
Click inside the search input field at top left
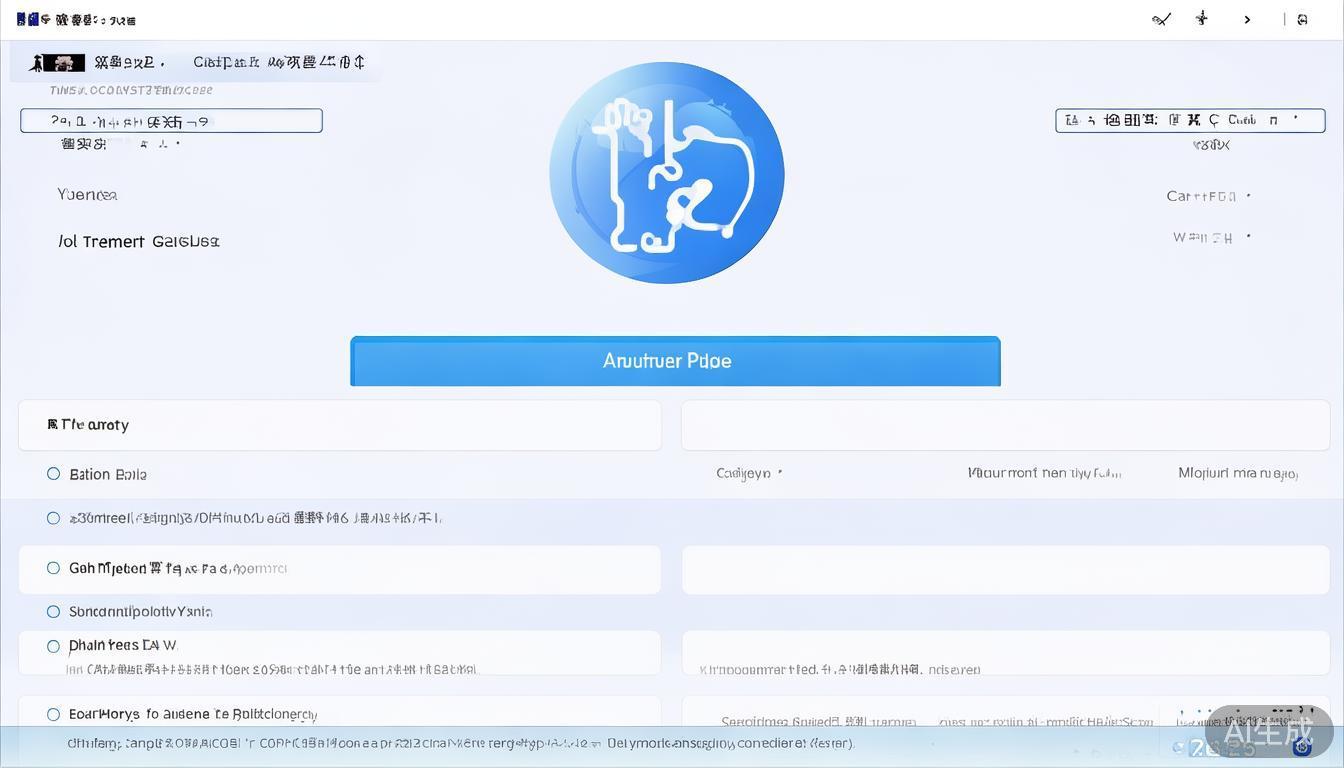[x=171, y=119]
